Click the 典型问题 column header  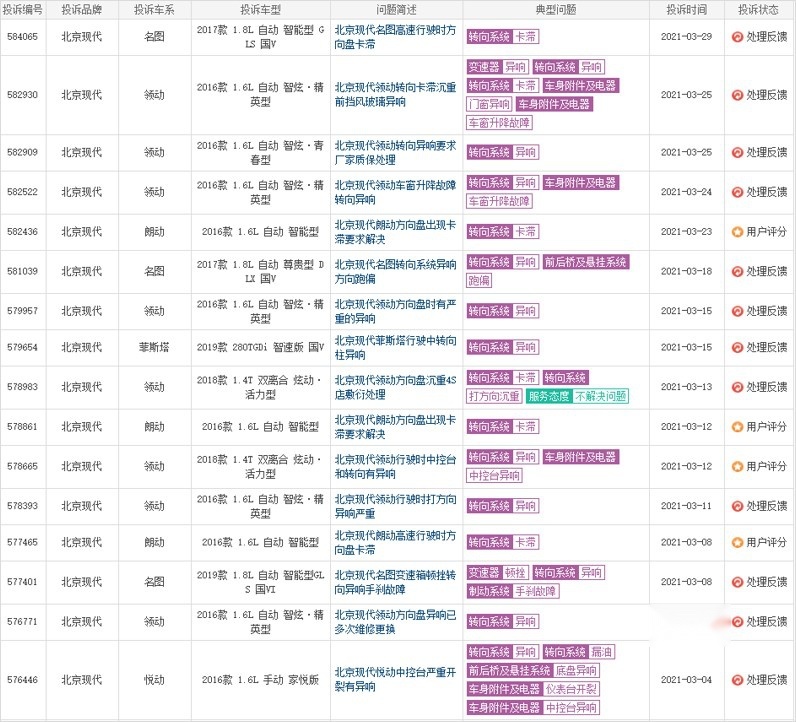pos(556,10)
